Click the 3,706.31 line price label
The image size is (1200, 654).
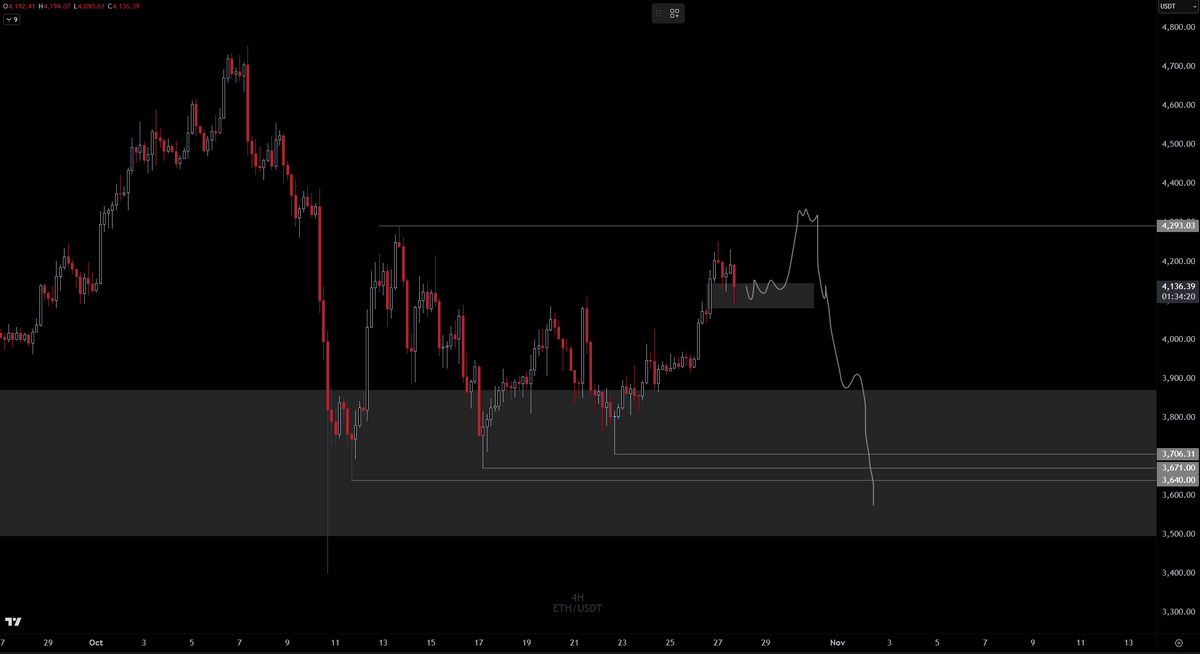1177,454
